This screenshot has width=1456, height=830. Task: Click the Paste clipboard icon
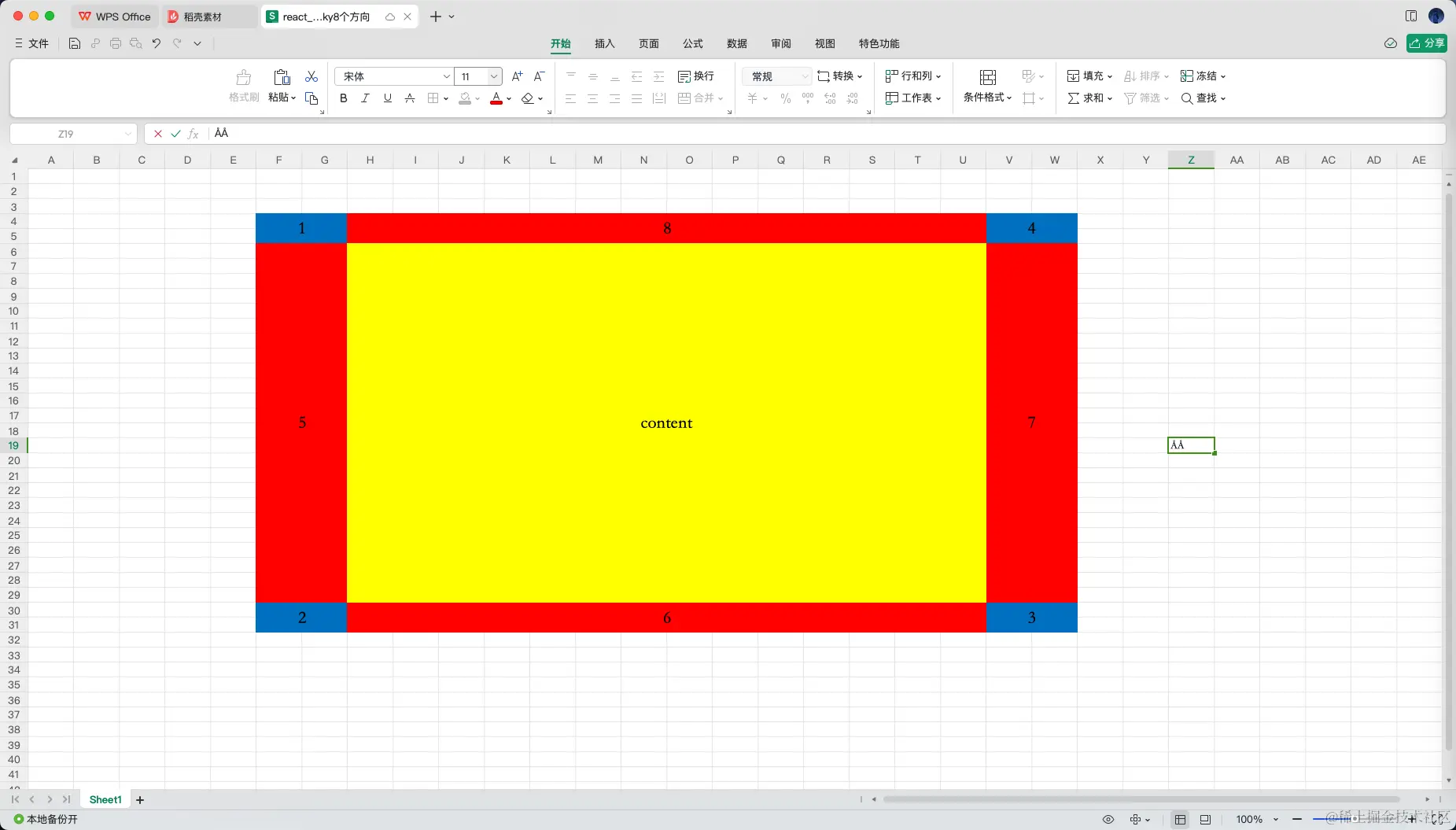click(282, 77)
